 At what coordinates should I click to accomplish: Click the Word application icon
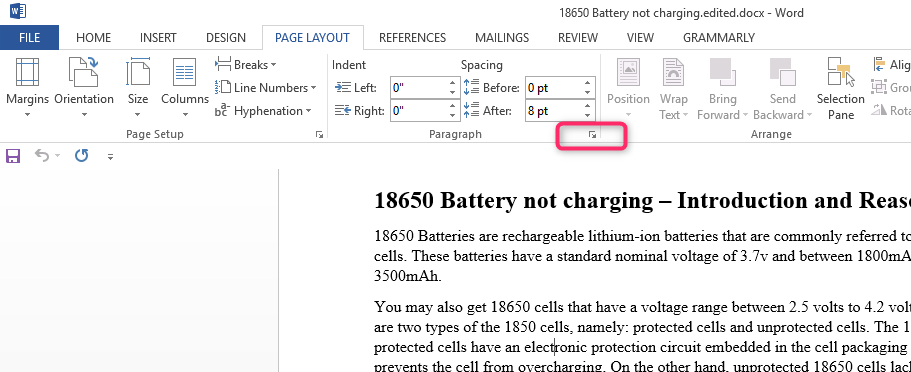(x=18, y=10)
